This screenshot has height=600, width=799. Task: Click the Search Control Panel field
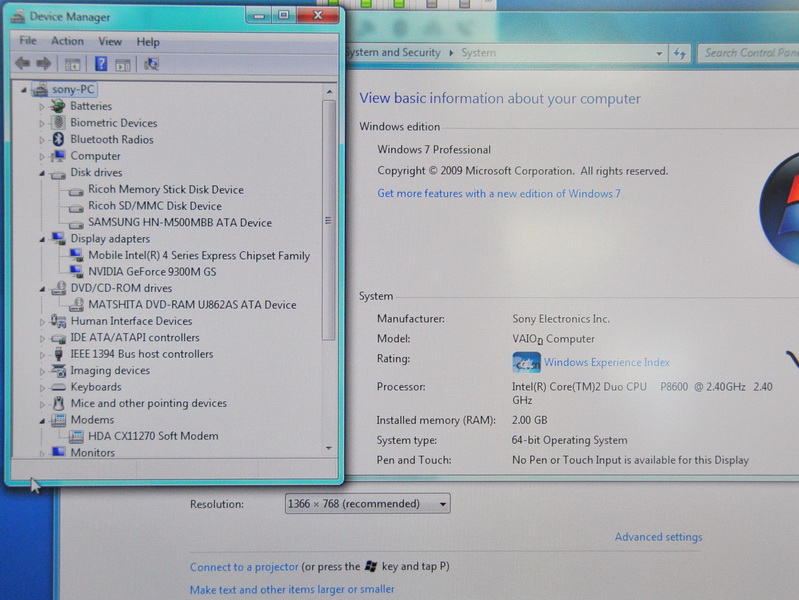pos(749,53)
